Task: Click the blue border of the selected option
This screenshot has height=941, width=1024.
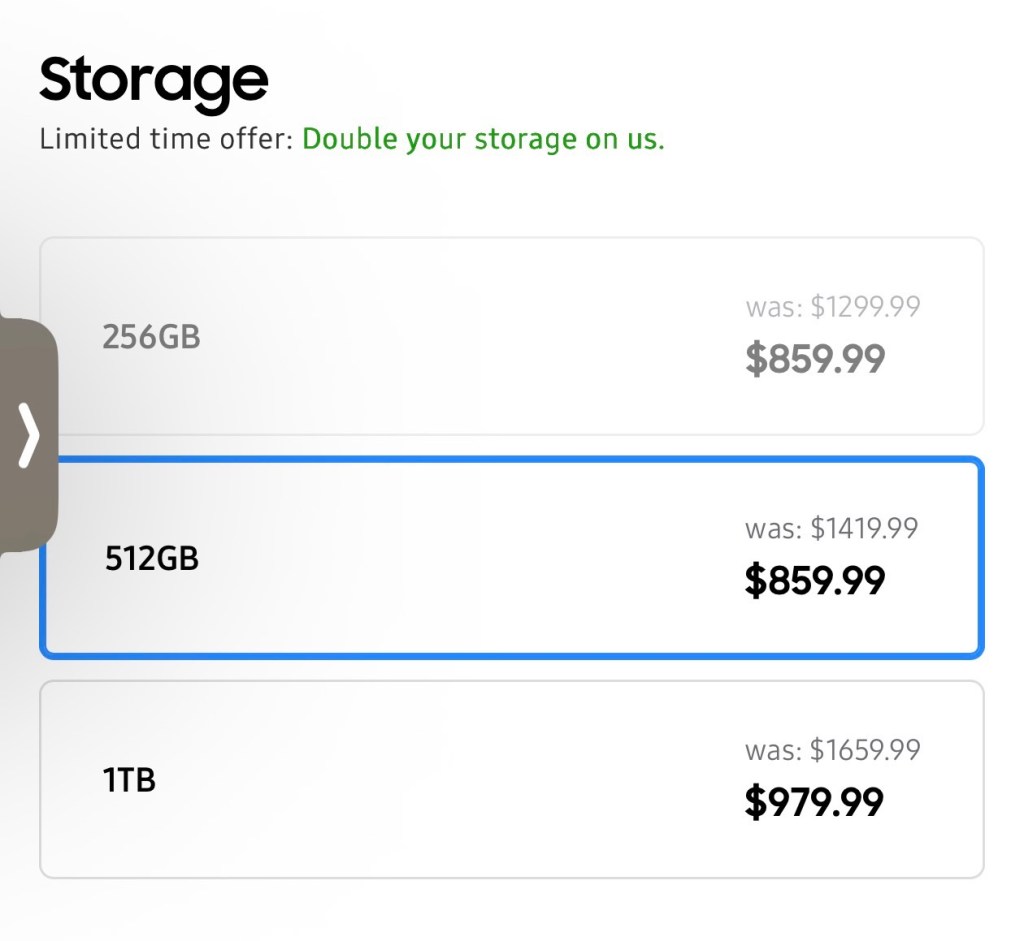Action: pyautogui.click(x=511, y=461)
